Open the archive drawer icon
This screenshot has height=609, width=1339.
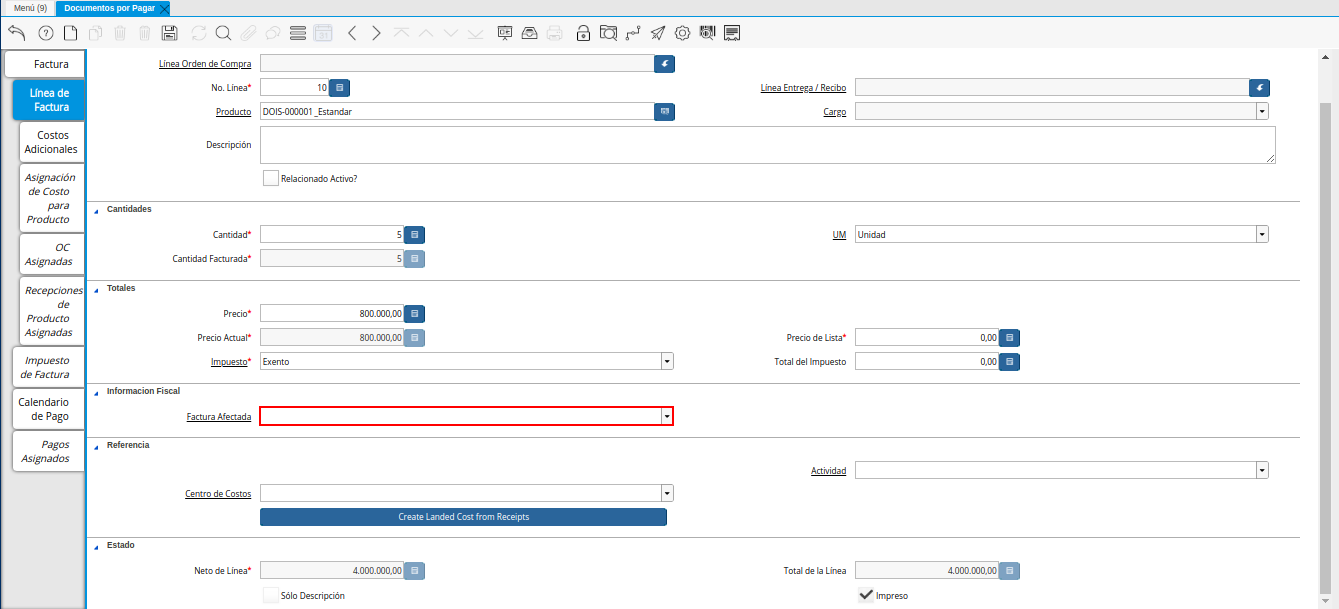[530, 33]
